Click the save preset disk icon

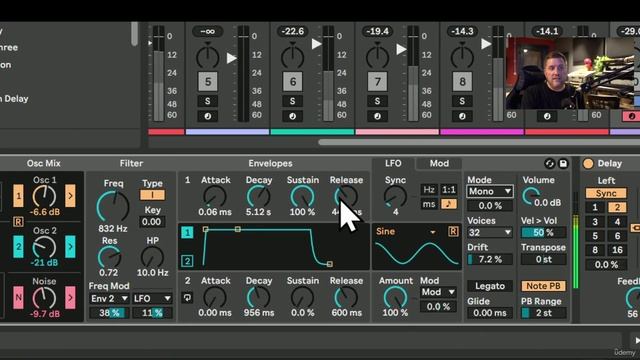pyautogui.click(x=563, y=164)
